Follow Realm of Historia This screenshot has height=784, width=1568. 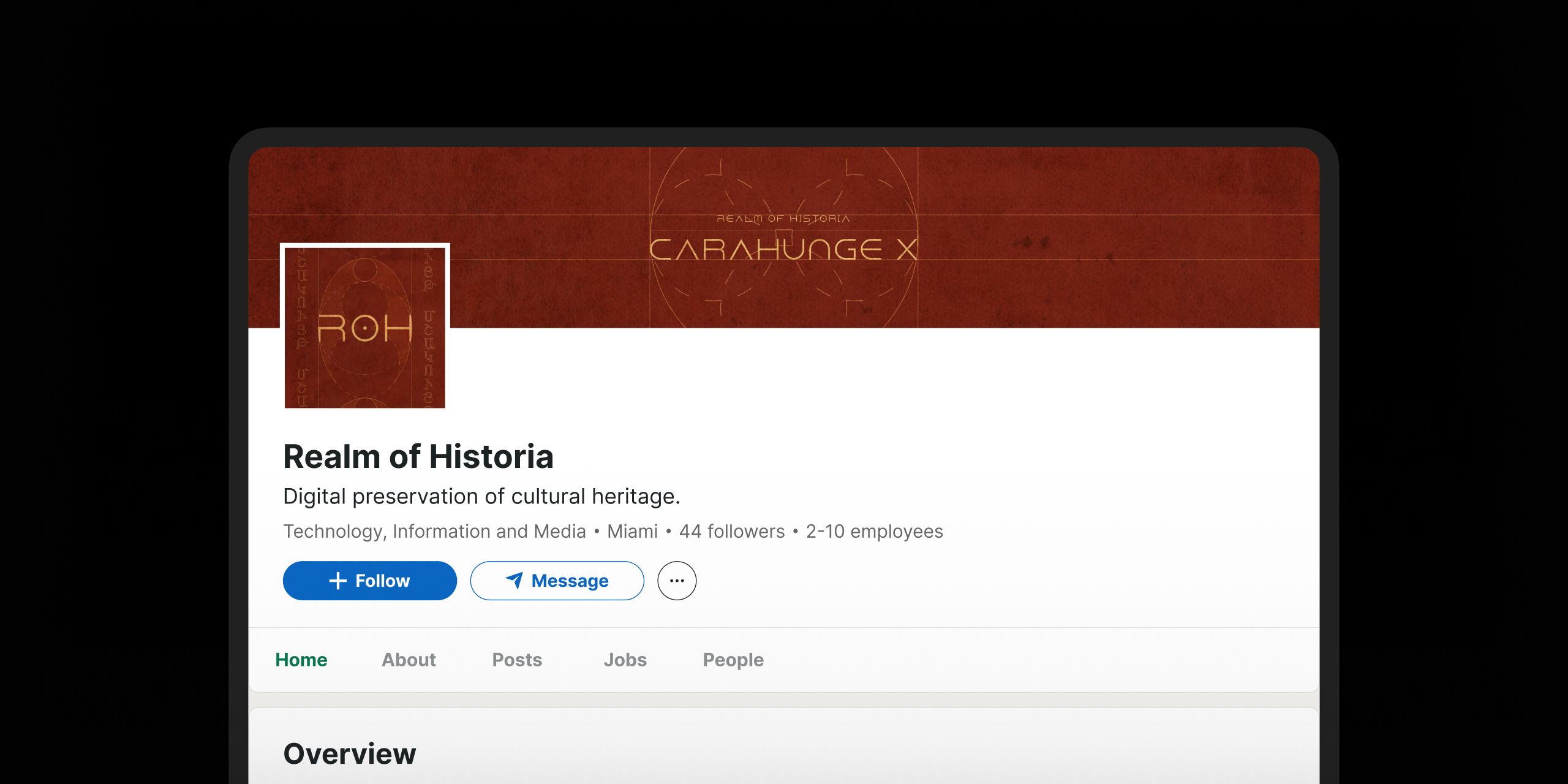click(x=369, y=581)
